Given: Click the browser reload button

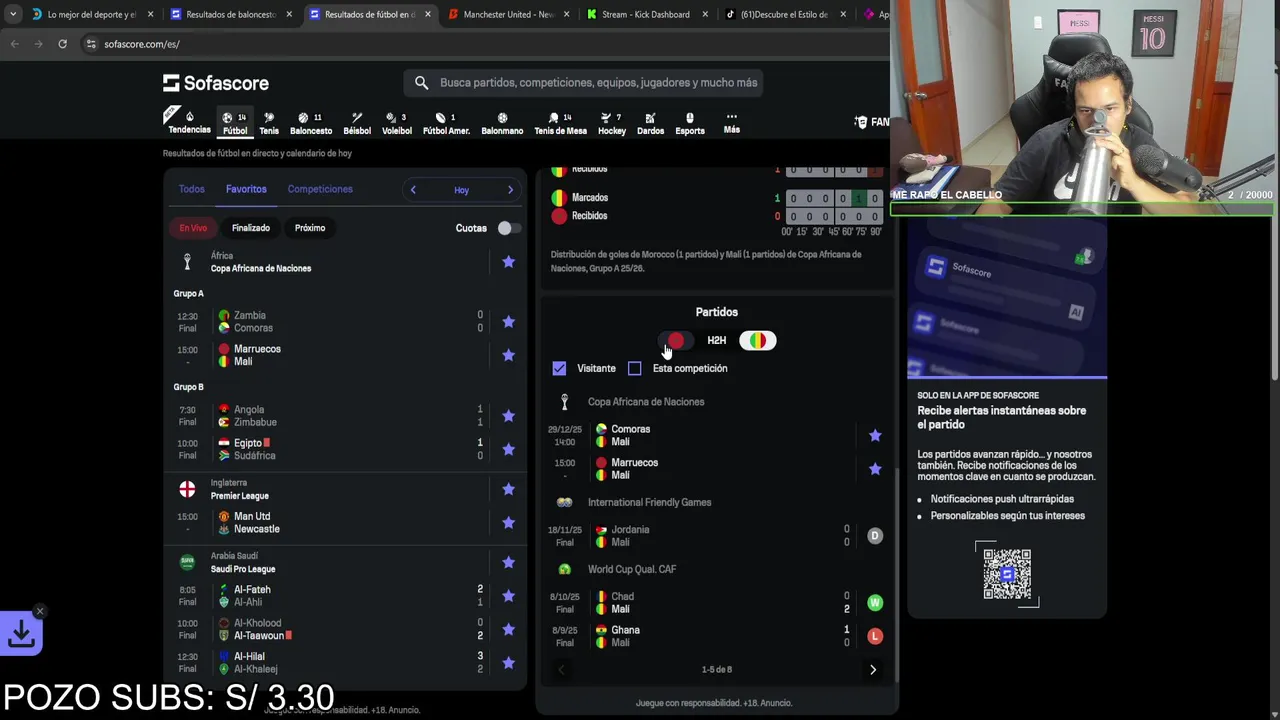Looking at the screenshot, I should tap(62, 44).
